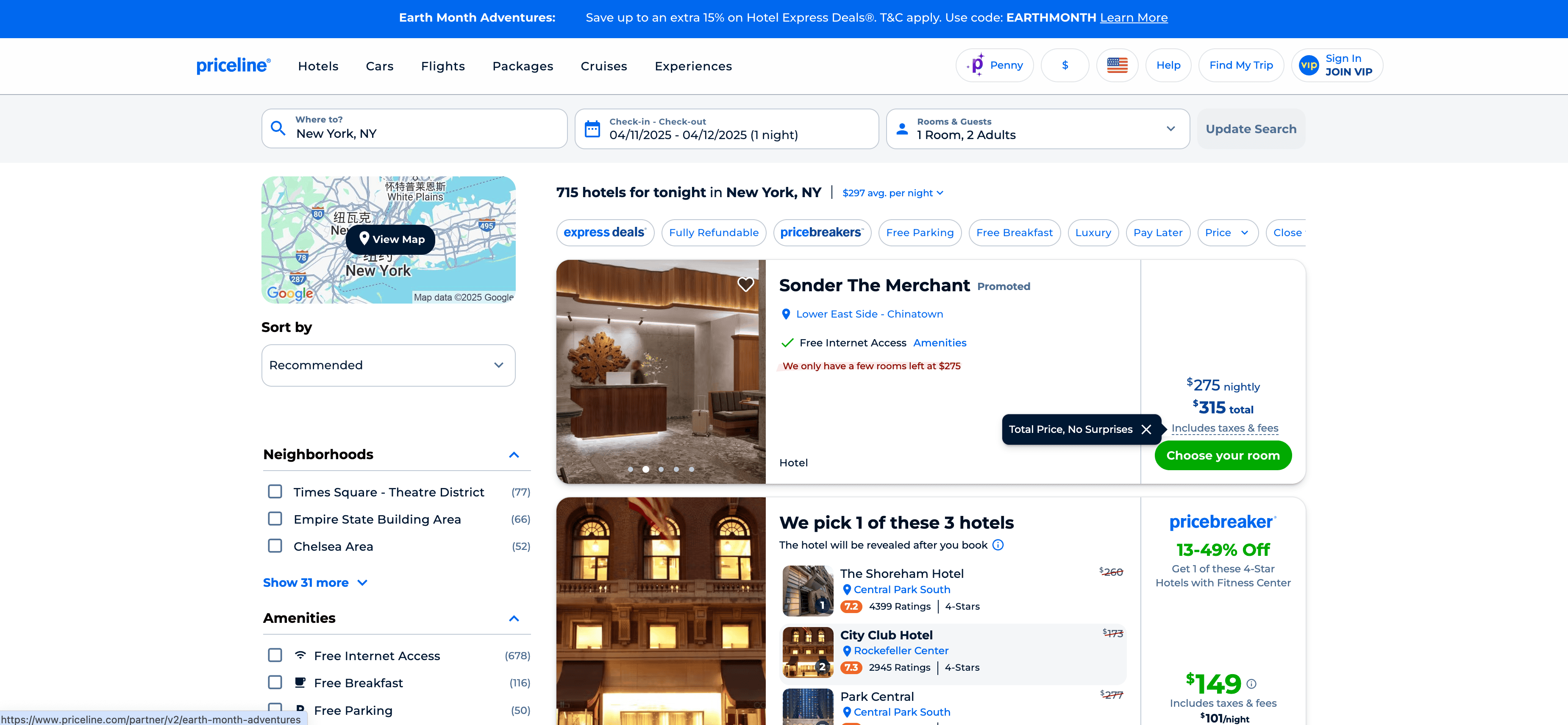Open the Flights navigation menu item
This screenshot has width=1568, height=725.
(442, 66)
